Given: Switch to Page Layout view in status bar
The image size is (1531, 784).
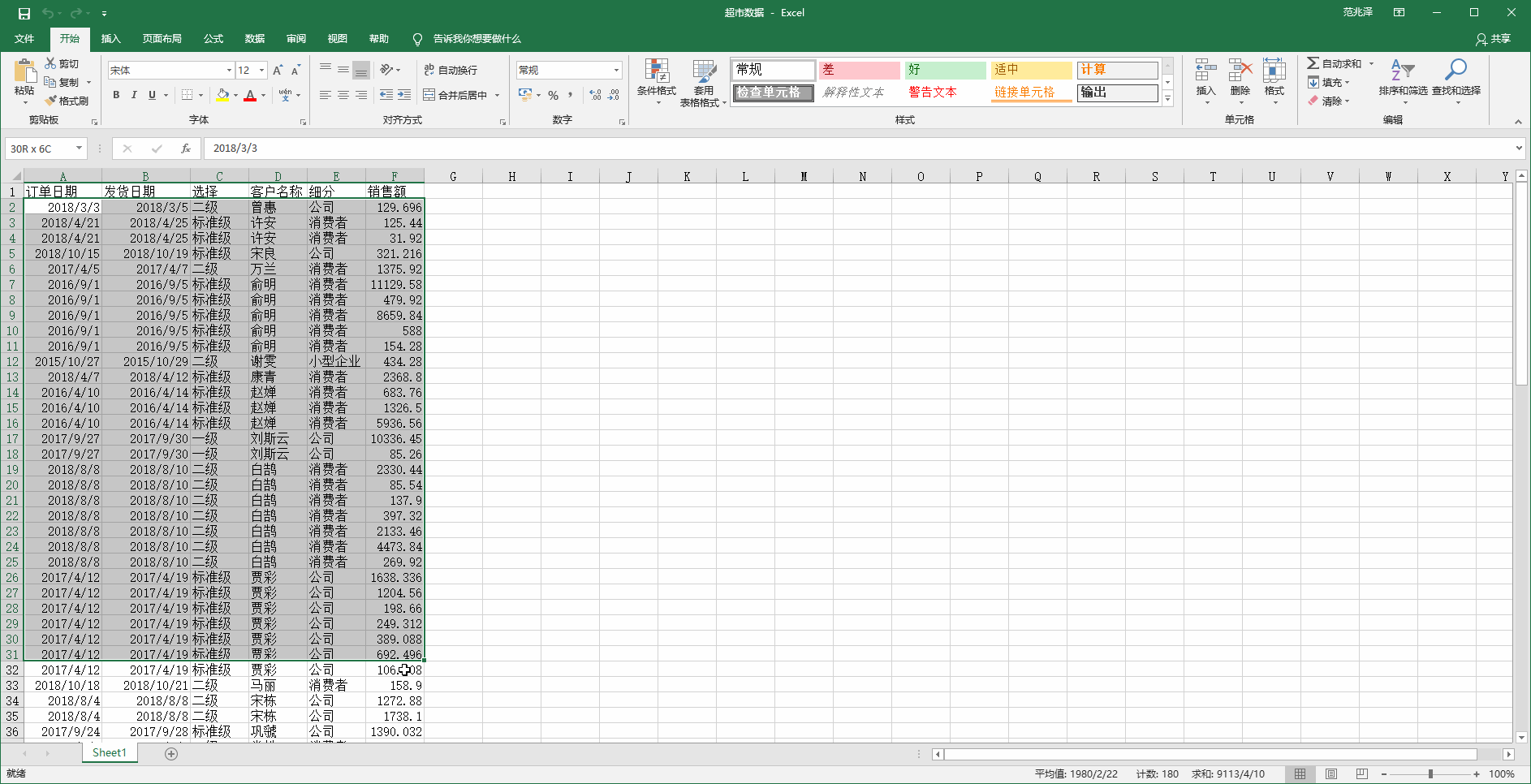Looking at the screenshot, I should tap(1331, 773).
